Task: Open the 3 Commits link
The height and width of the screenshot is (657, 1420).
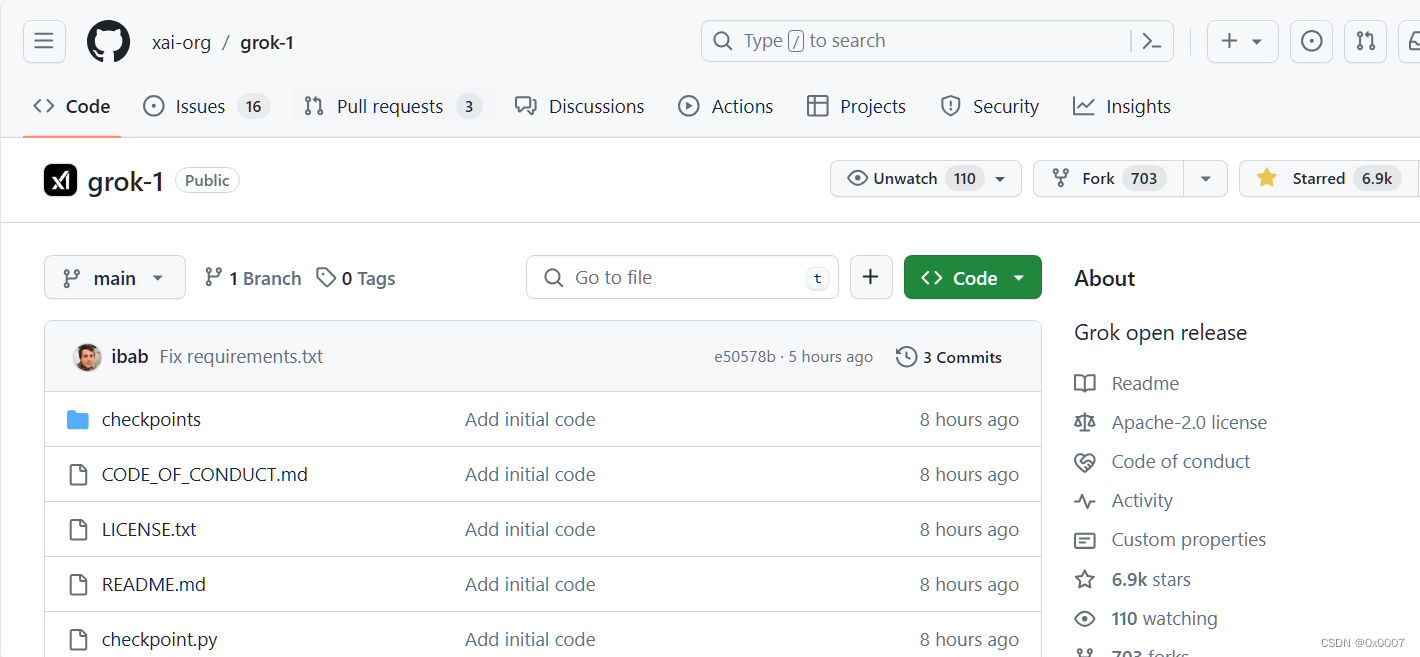Action: (949, 357)
